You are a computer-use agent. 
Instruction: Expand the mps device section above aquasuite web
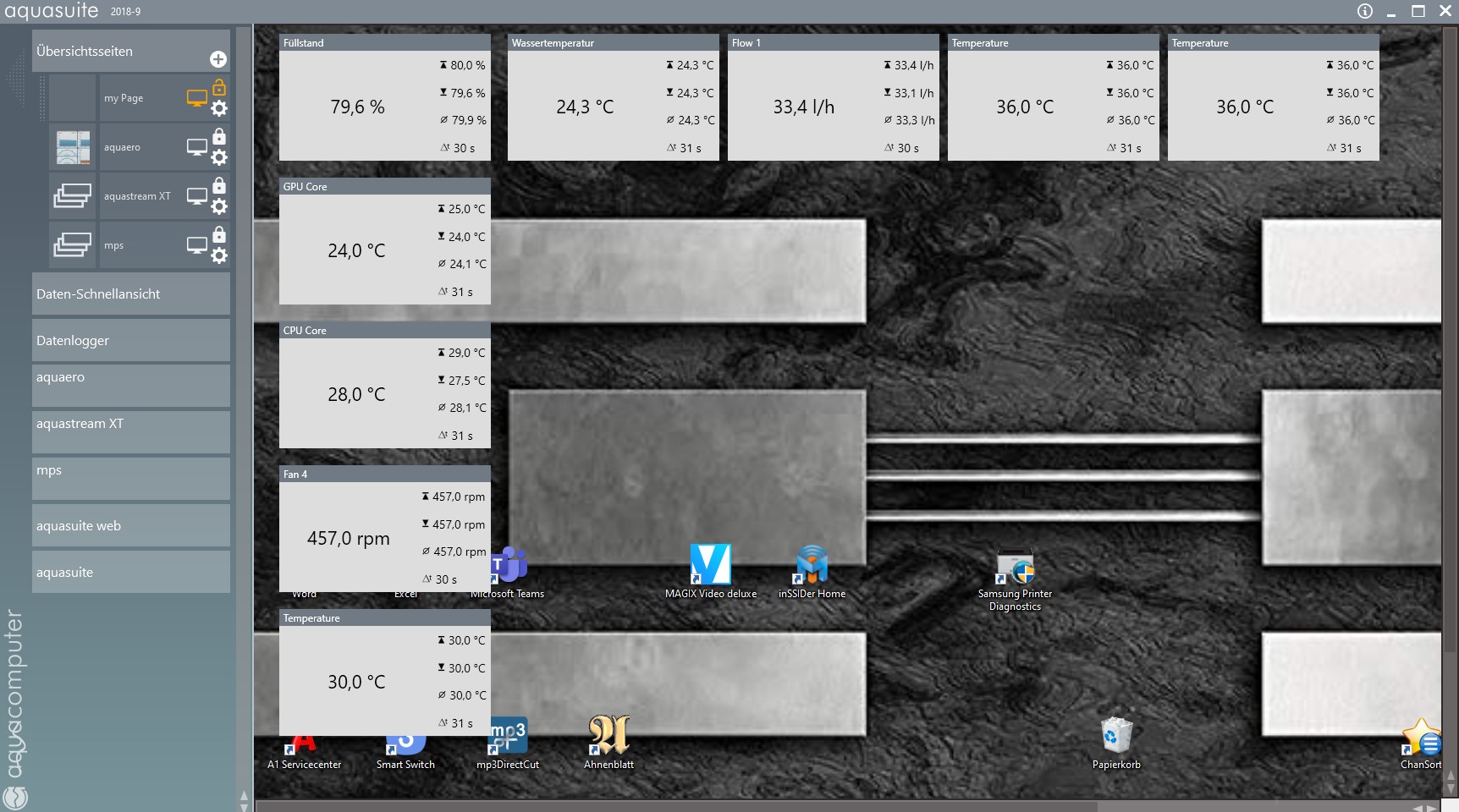click(131, 479)
